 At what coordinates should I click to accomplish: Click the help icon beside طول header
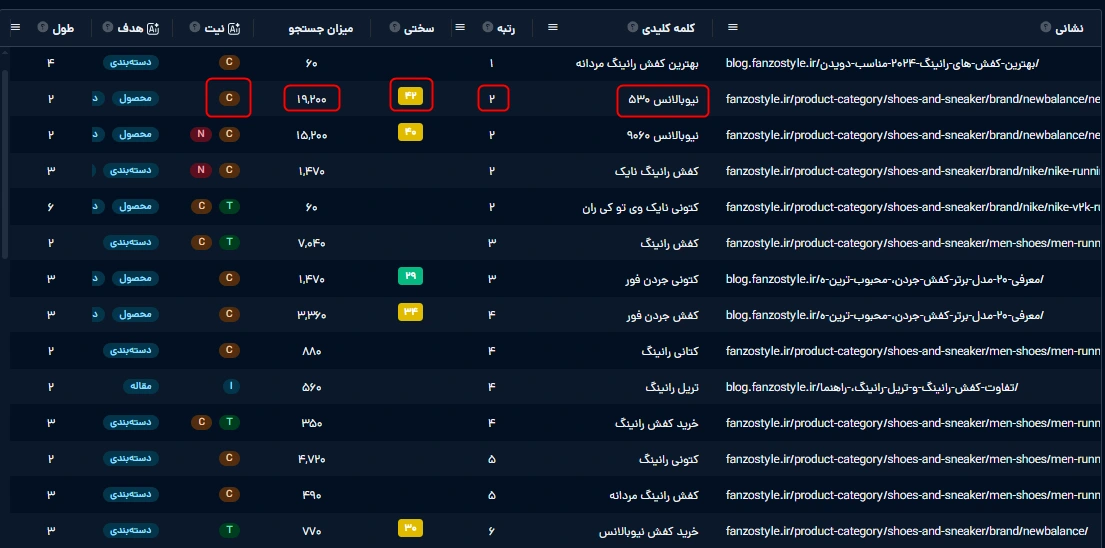point(41,27)
